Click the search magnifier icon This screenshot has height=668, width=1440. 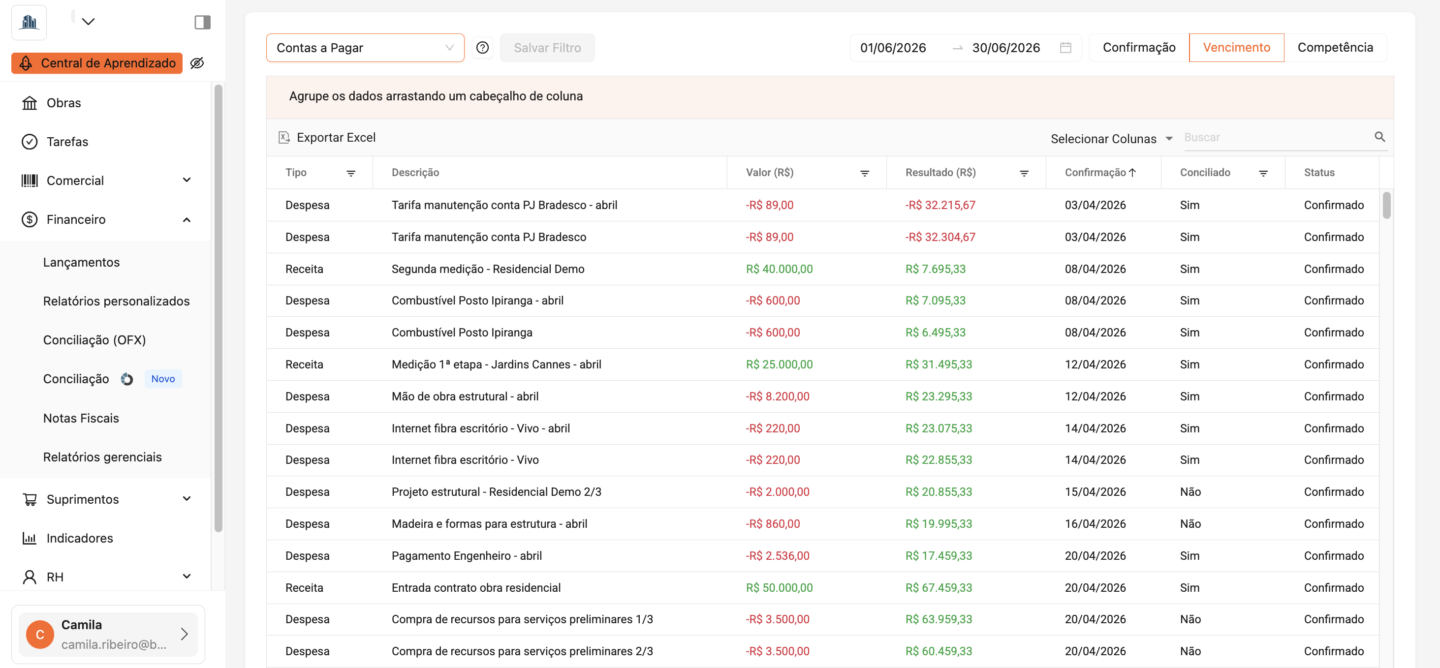[x=1380, y=138]
